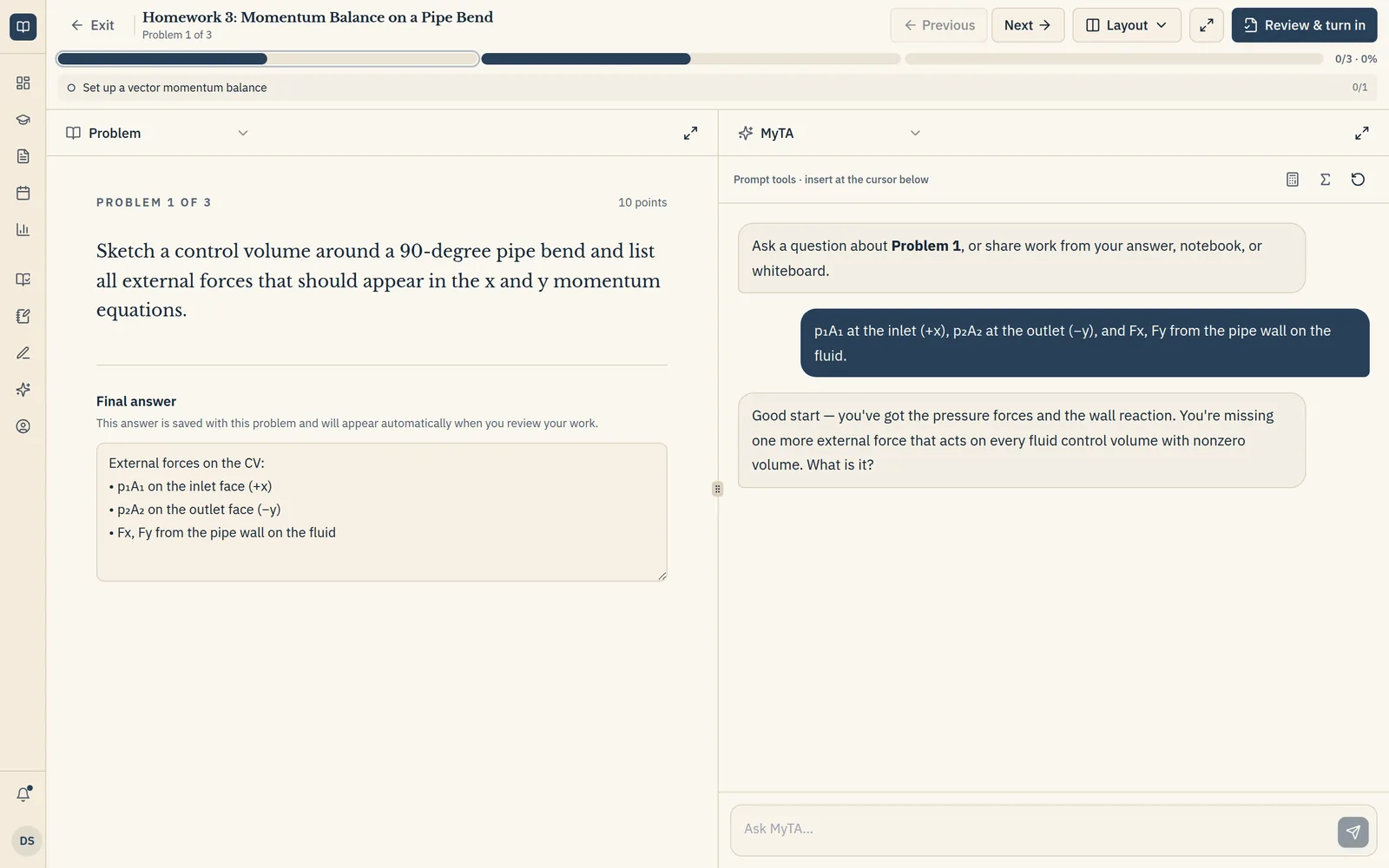Open the Layout dropdown
The height and width of the screenshot is (868, 1389).
[1127, 25]
